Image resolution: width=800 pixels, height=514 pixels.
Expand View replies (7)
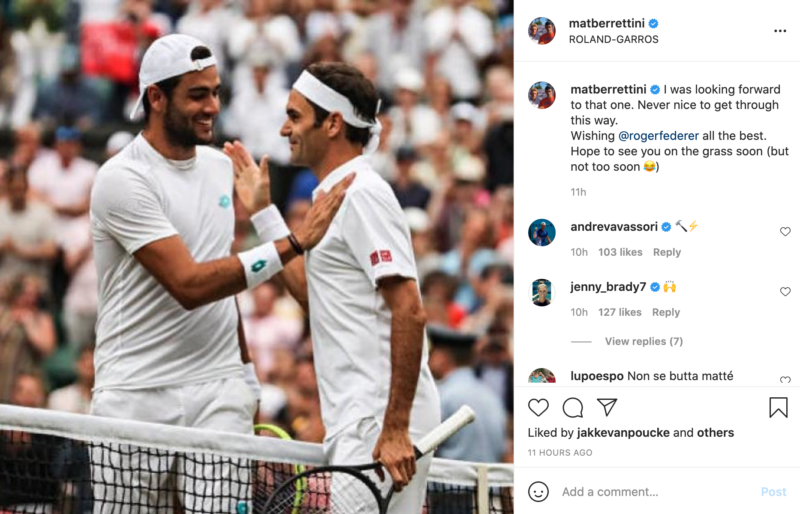pyautogui.click(x=643, y=341)
